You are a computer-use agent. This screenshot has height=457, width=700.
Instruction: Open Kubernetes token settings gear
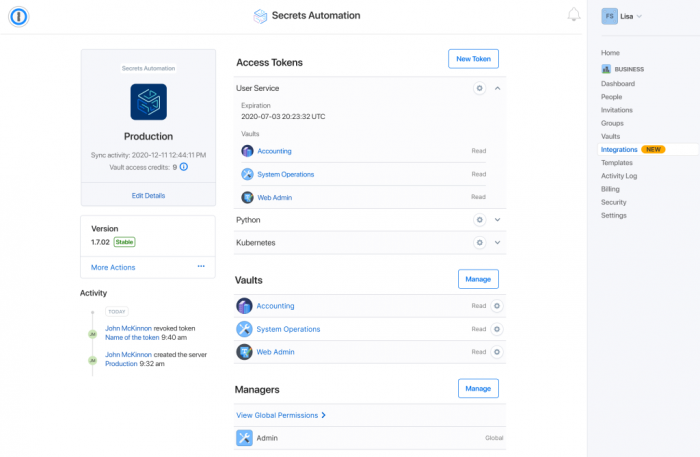pos(479,242)
